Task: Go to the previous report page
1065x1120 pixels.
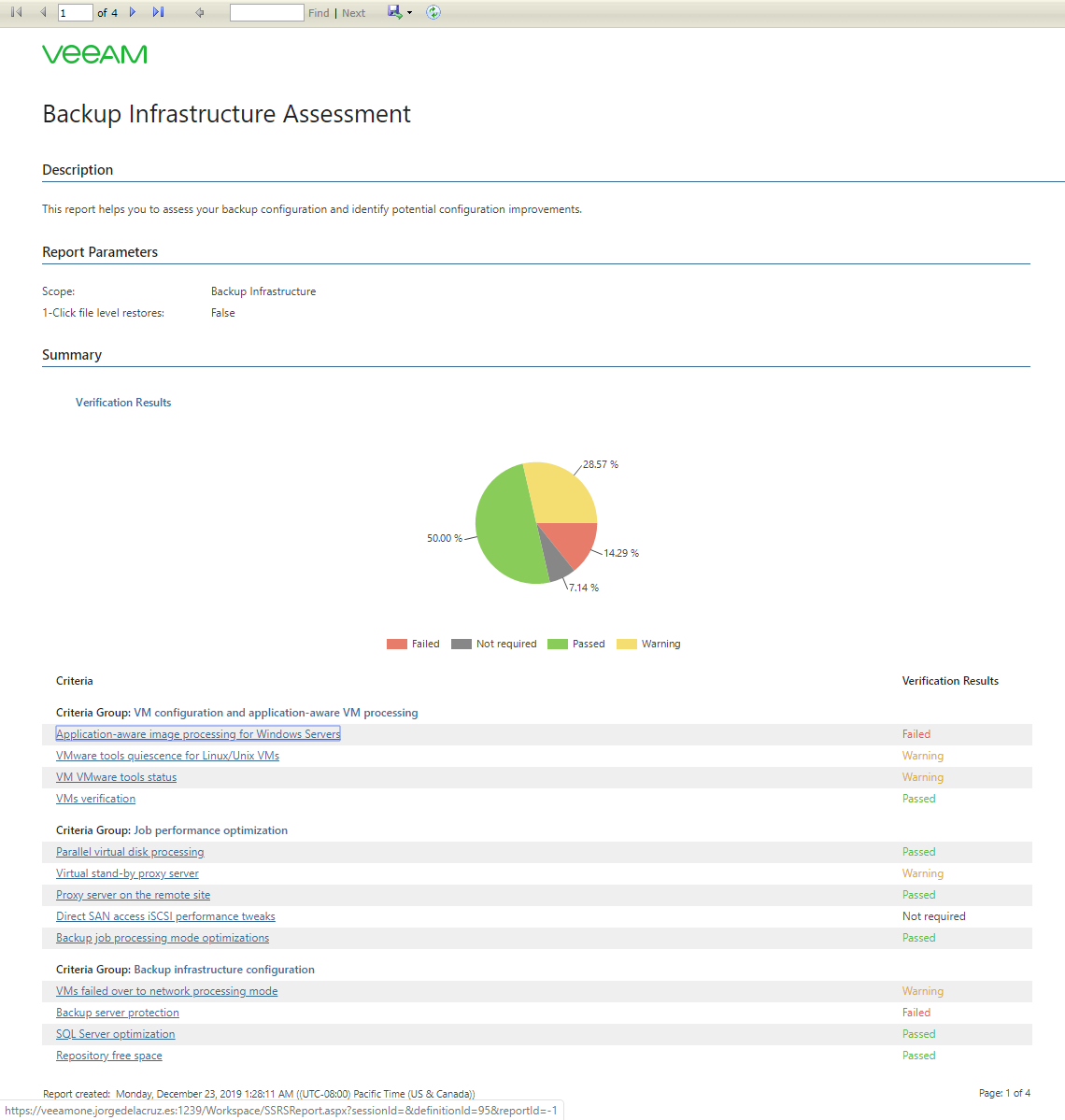Action: tap(43, 12)
